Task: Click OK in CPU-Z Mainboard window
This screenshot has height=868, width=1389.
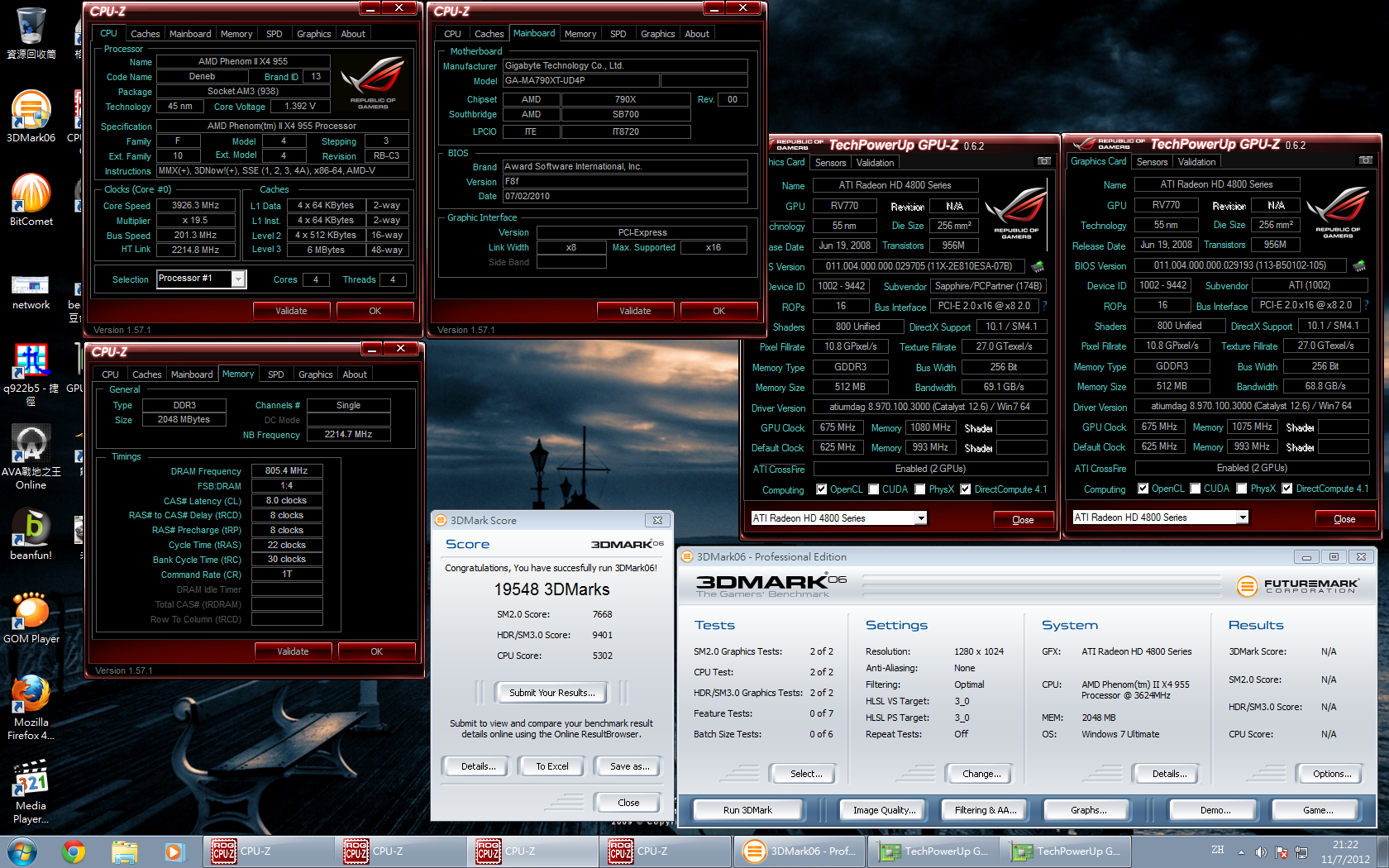Action: pos(718,311)
